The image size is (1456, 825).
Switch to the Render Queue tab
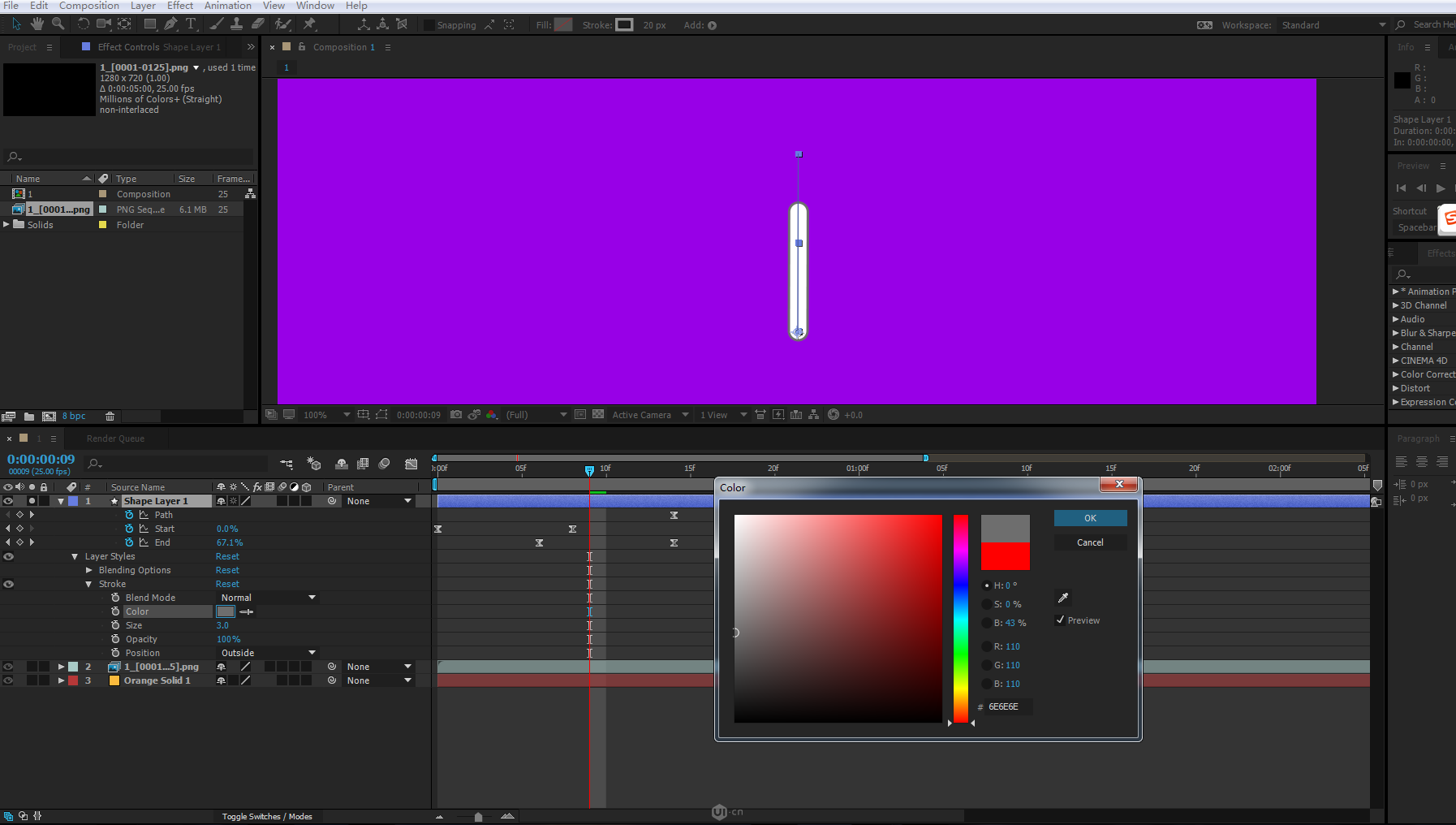point(115,438)
